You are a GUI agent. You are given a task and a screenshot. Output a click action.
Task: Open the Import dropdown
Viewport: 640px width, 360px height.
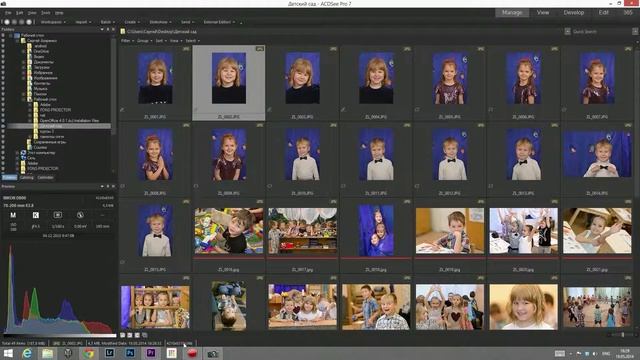83,22
